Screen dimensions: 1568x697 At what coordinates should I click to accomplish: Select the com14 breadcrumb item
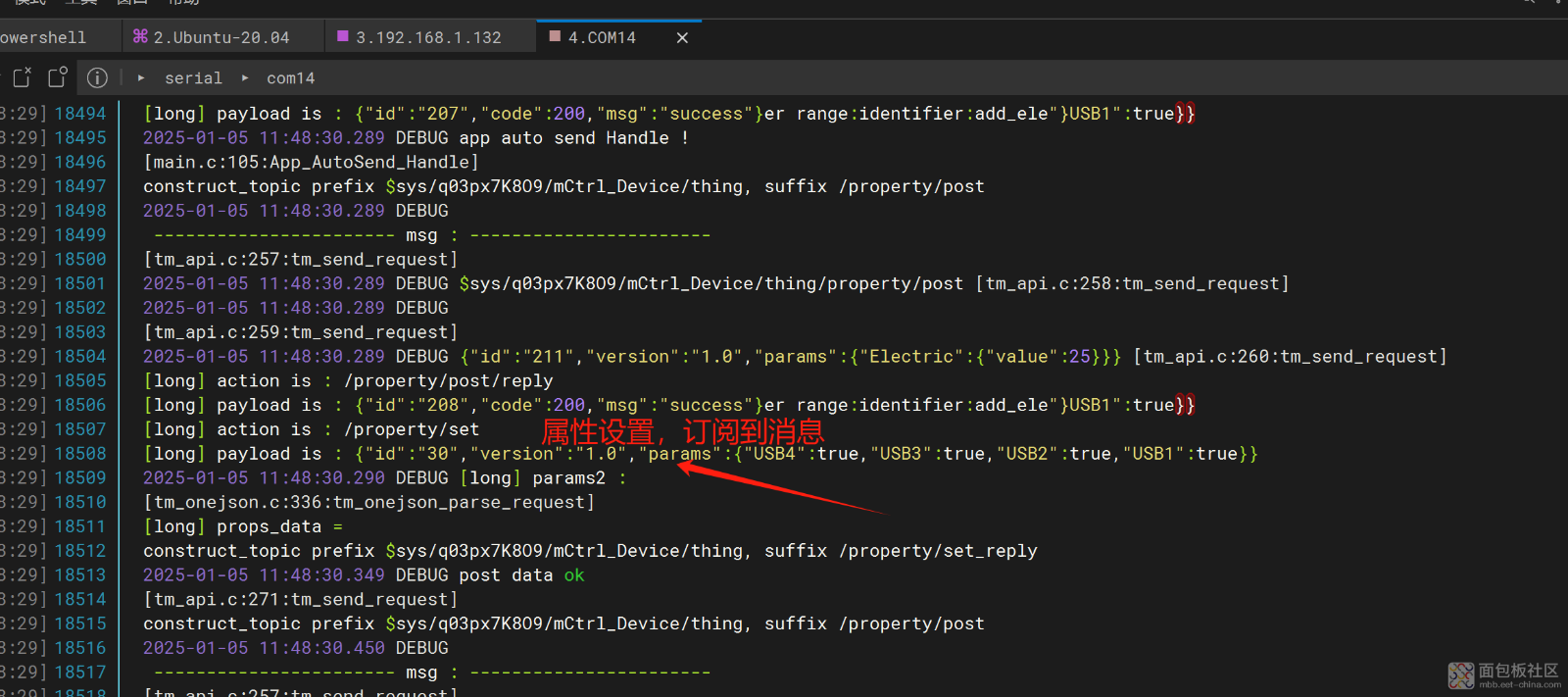click(290, 77)
